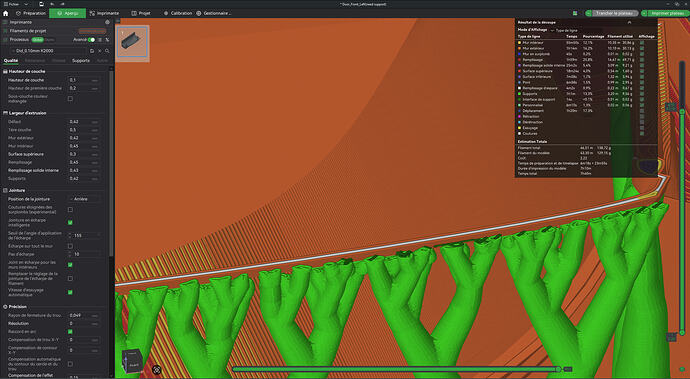Open the Imprimante tab in the top tab bar
Screen dimensions: 690x379
pos(104,13)
